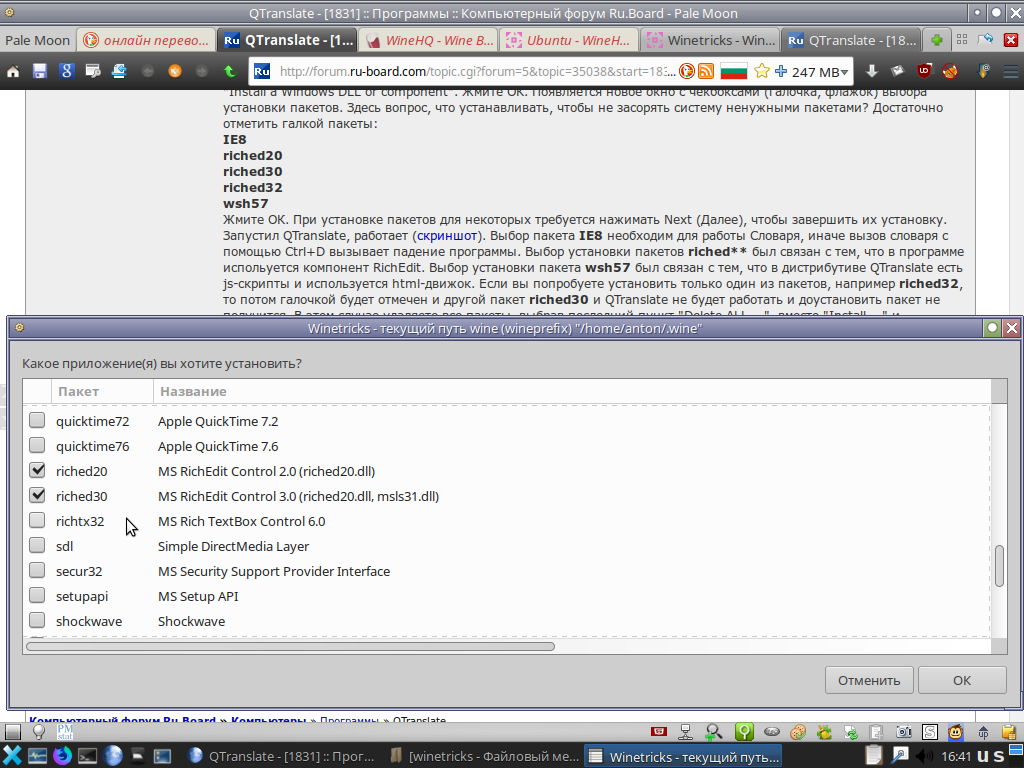Select the sdl package checkbox
Viewport: 1024px width, 768px height.
click(37, 545)
